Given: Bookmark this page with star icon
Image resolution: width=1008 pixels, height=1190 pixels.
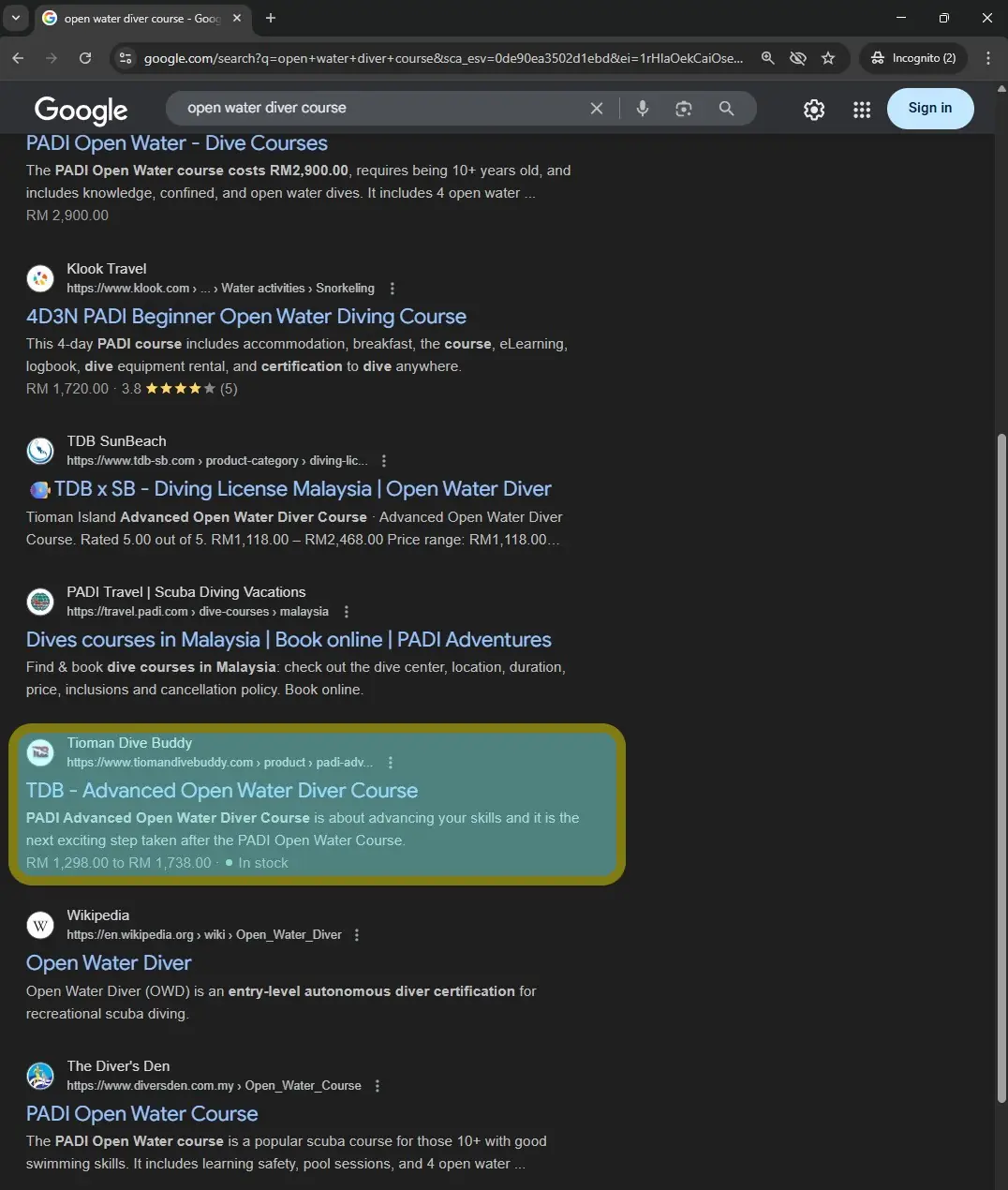Looking at the screenshot, I should pos(828,58).
